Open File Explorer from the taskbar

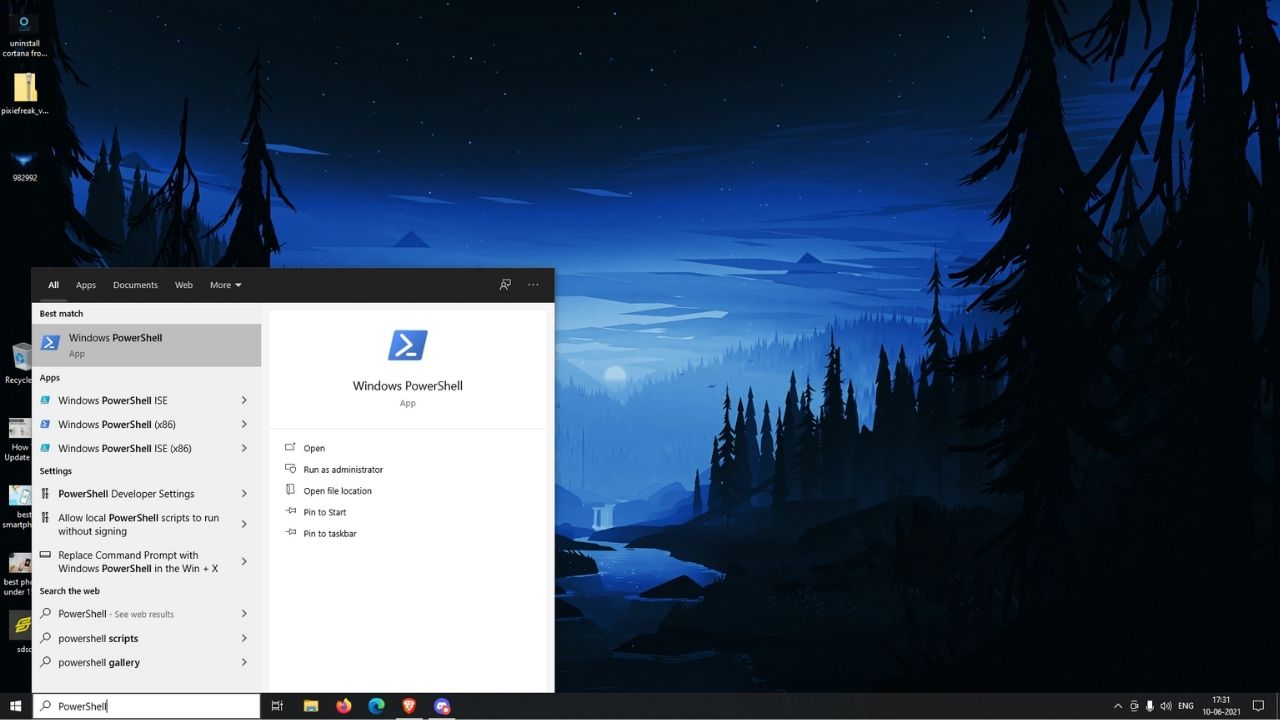coord(311,706)
